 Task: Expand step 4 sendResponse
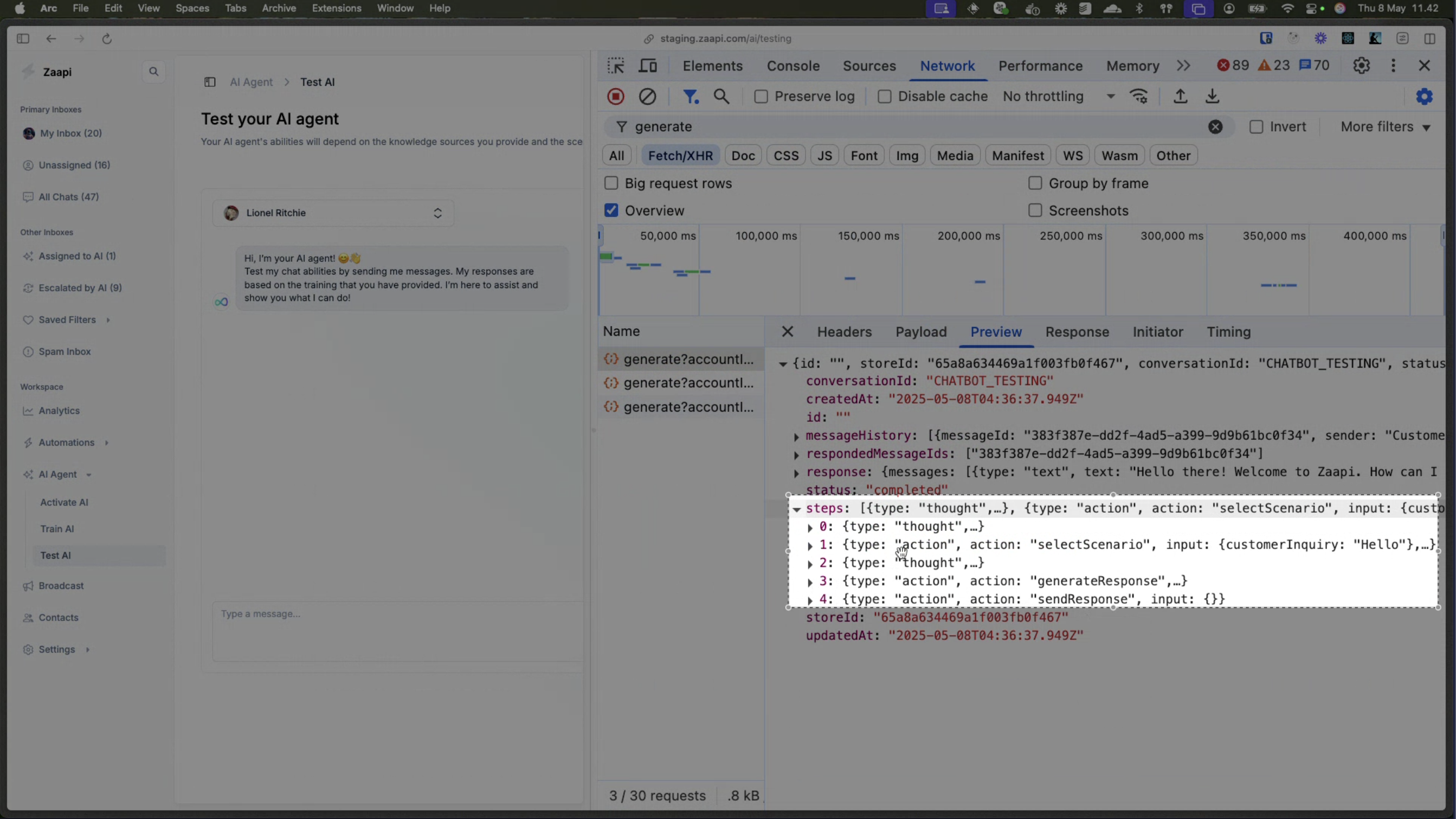tap(810, 600)
